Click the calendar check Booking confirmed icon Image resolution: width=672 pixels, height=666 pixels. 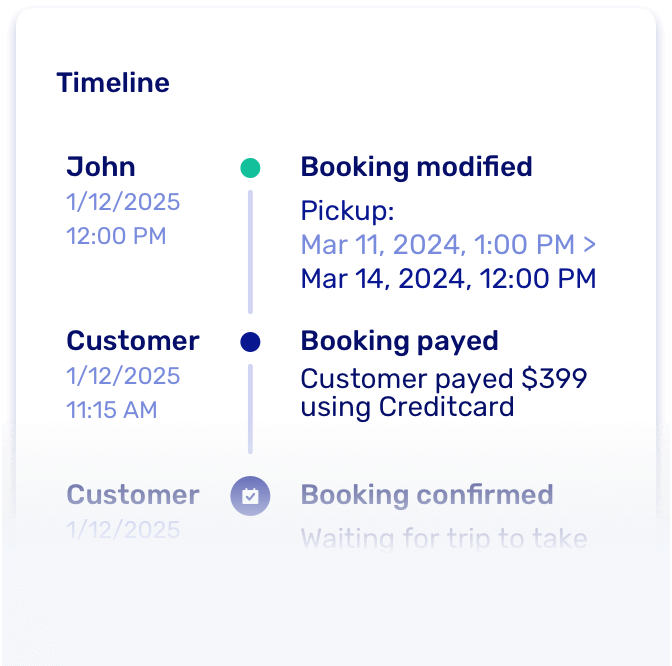250,496
